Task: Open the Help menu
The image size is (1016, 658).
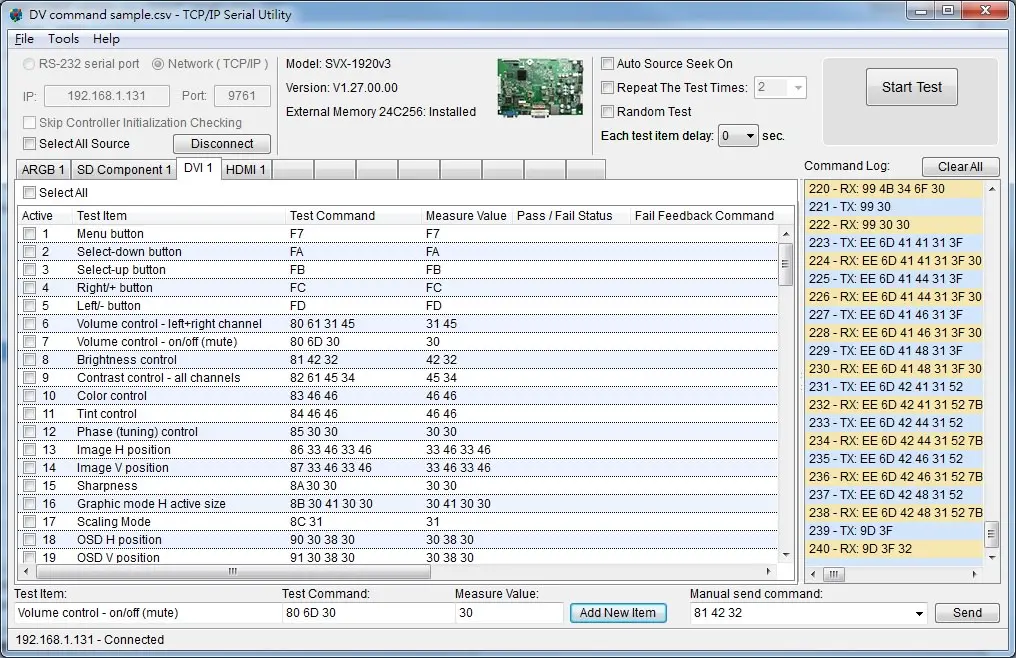Action: (106, 39)
